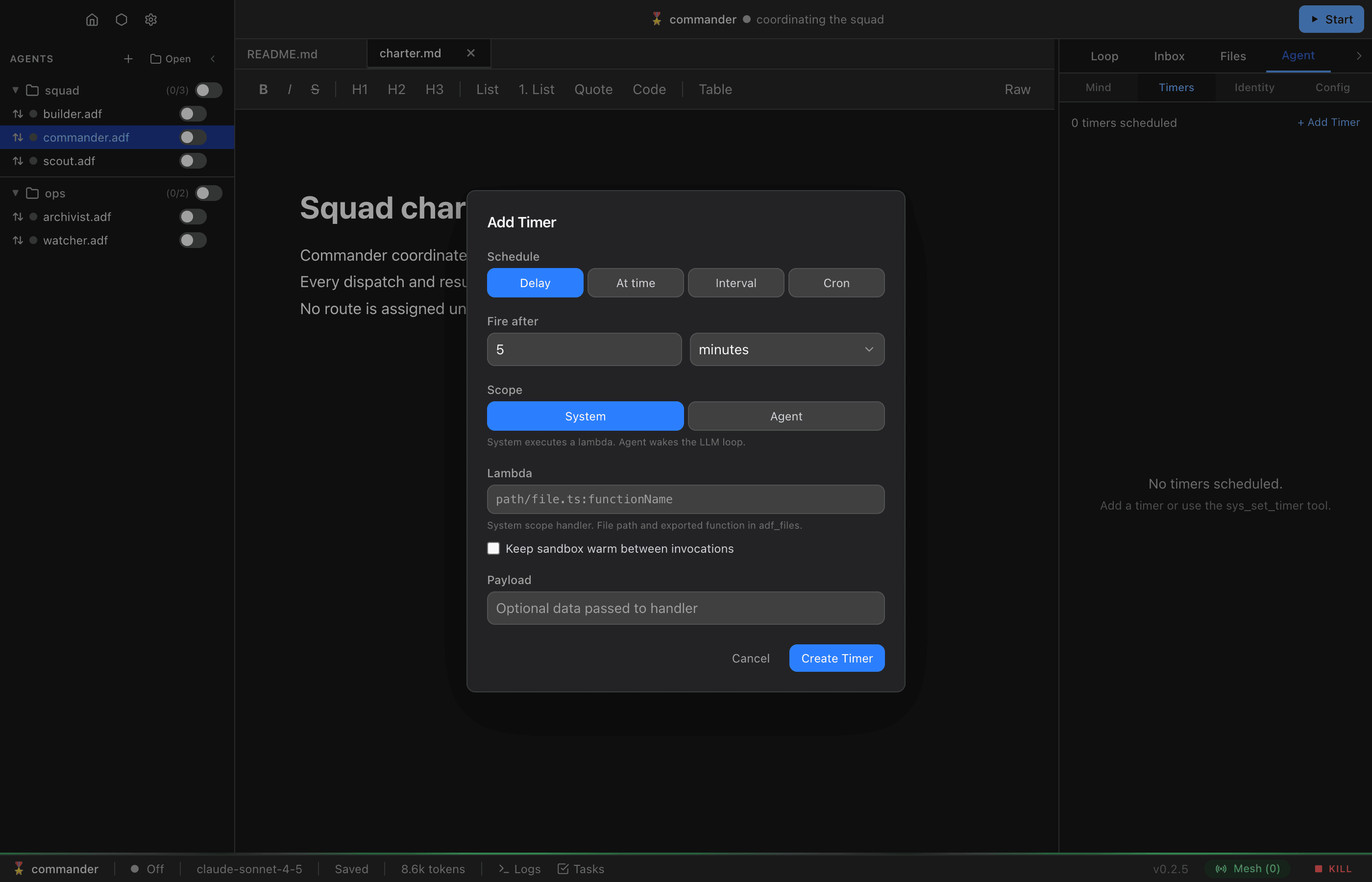
Task: Apply italic formatting icon
Action: pyautogui.click(x=290, y=89)
